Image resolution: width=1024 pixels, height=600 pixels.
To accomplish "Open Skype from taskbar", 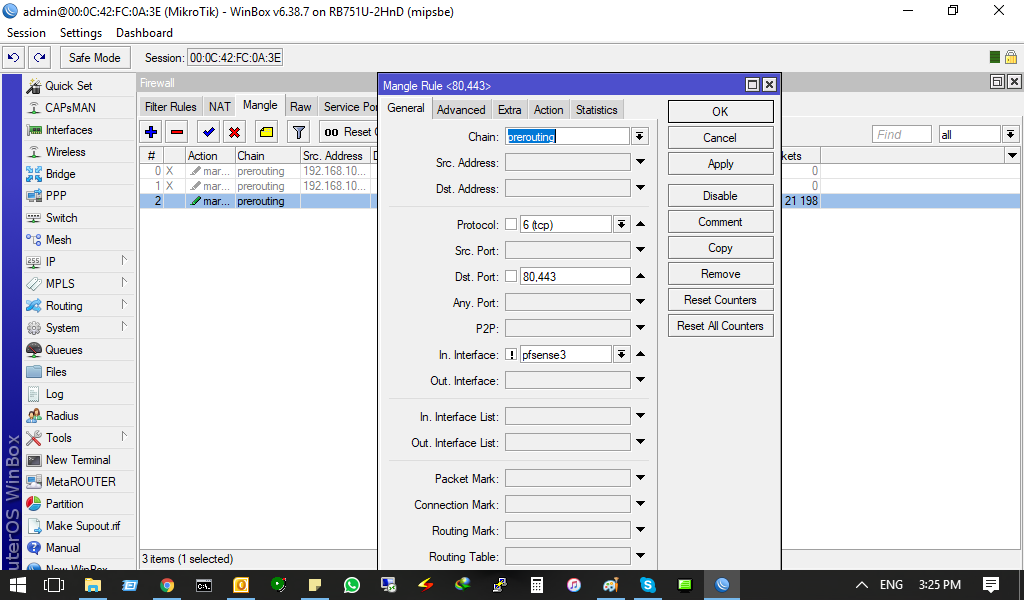I will tap(648, 585).
